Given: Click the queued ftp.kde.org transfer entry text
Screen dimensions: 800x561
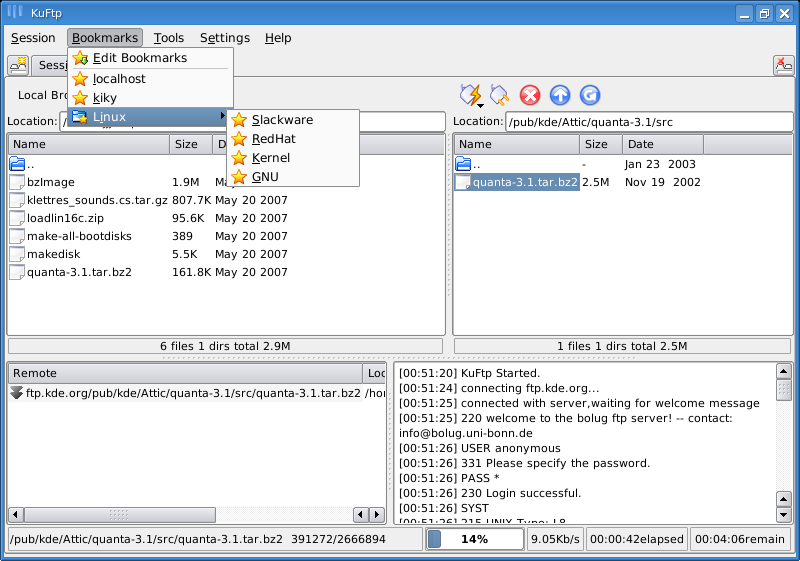Looking at the screenshot, I should coord(193,393).
